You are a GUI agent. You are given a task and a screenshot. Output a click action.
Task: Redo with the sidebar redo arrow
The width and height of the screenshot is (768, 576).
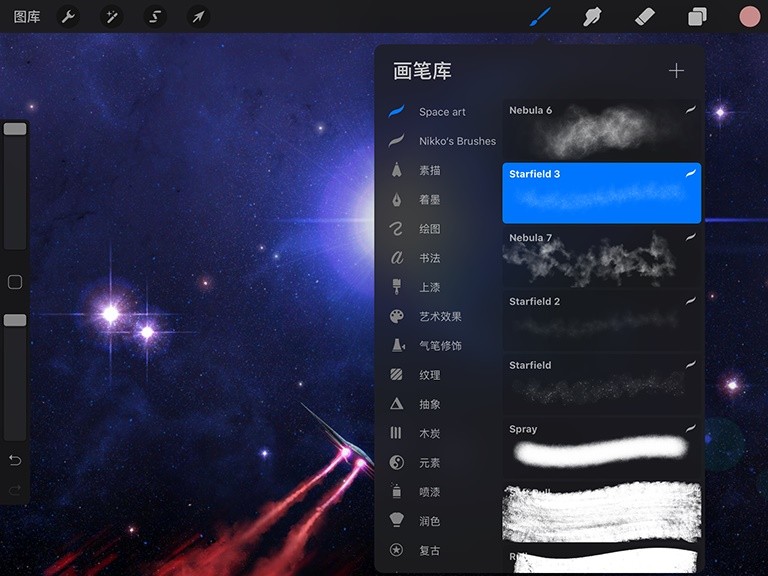click(x=15, y=490)
